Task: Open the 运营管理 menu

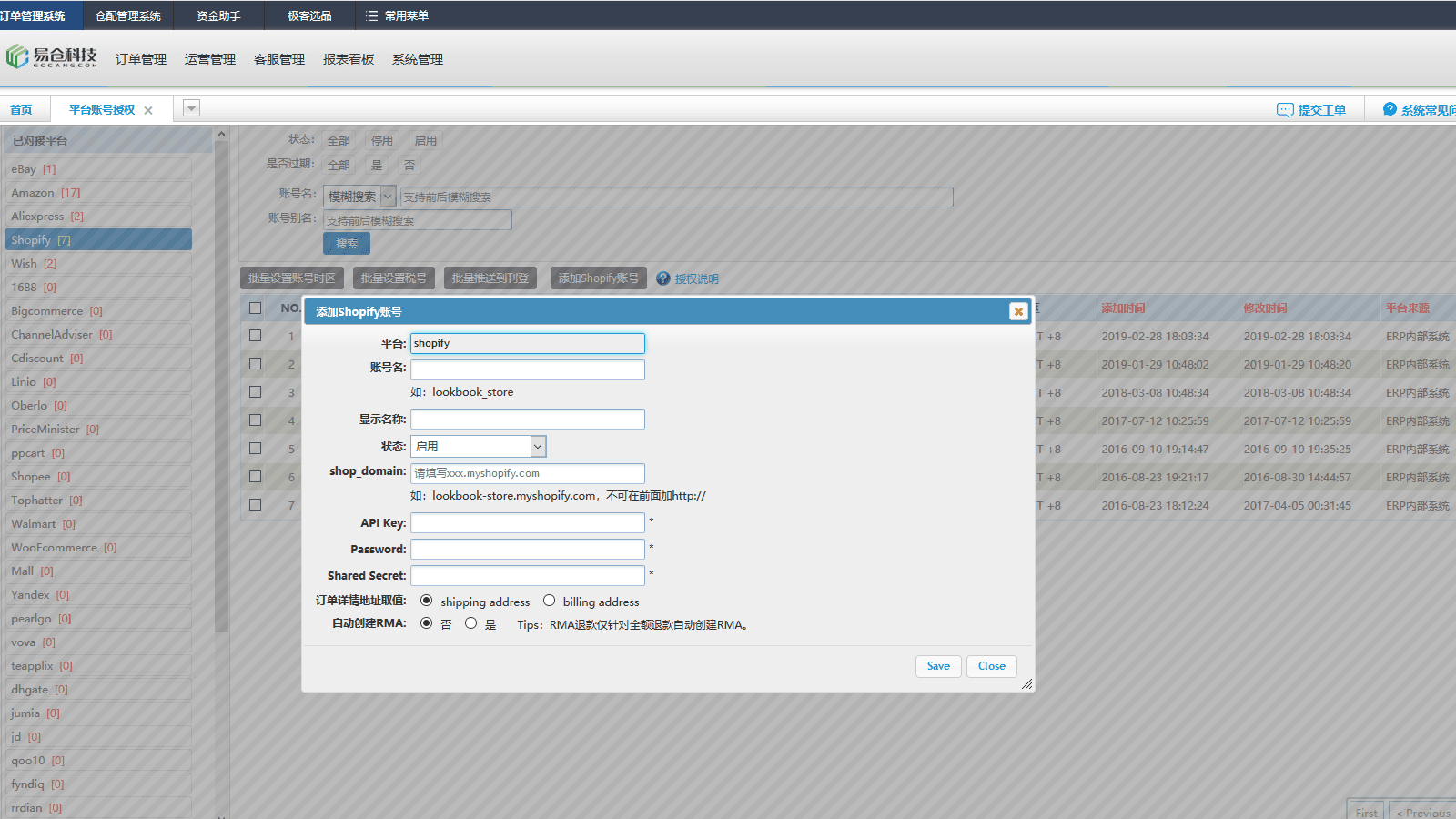Action: tap(209, 59)
